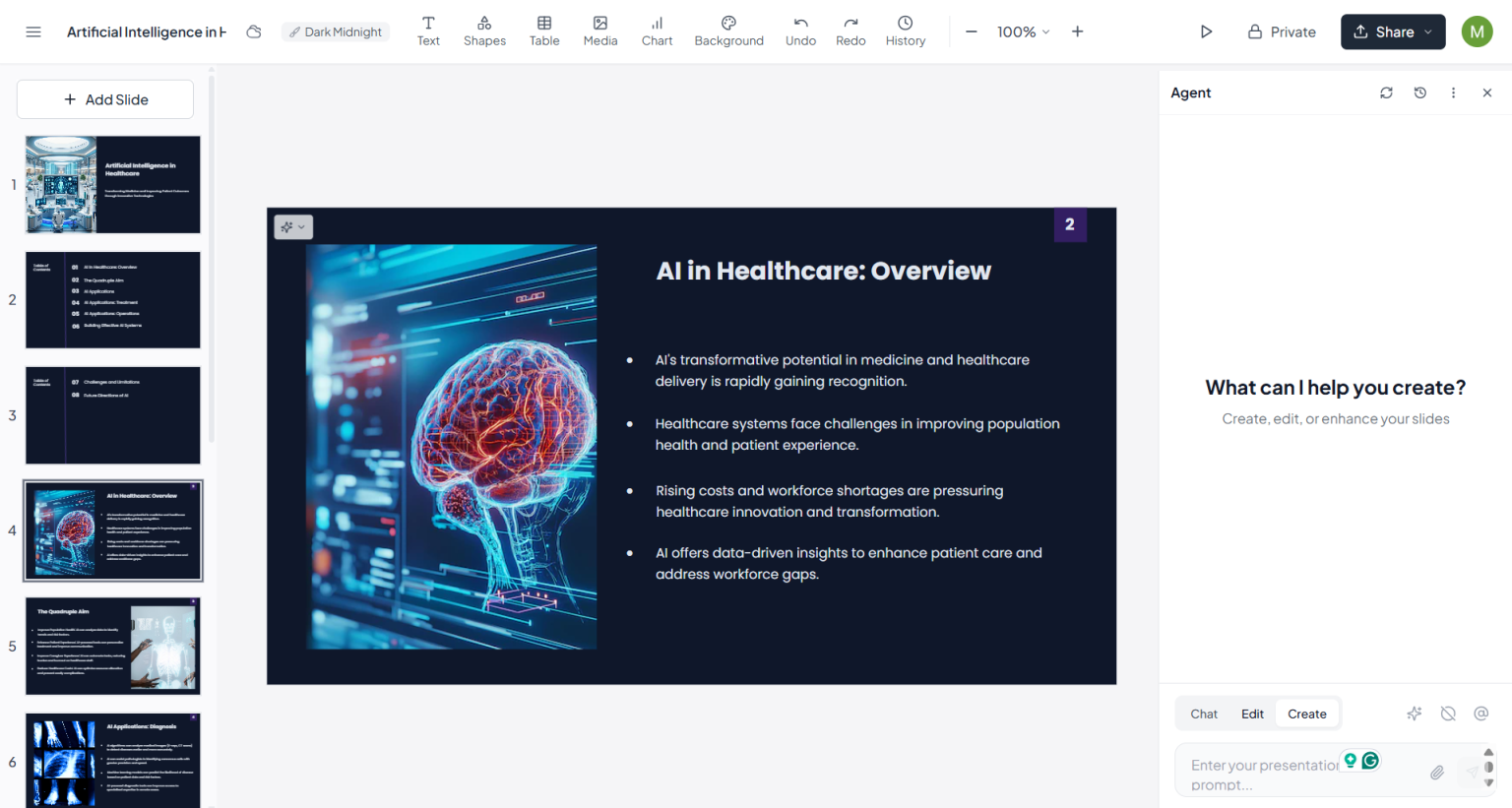This screenshot has height=808, width=1512.
Task: Open the Background settings
Action: pyautogui.click(x=728, y=31)
